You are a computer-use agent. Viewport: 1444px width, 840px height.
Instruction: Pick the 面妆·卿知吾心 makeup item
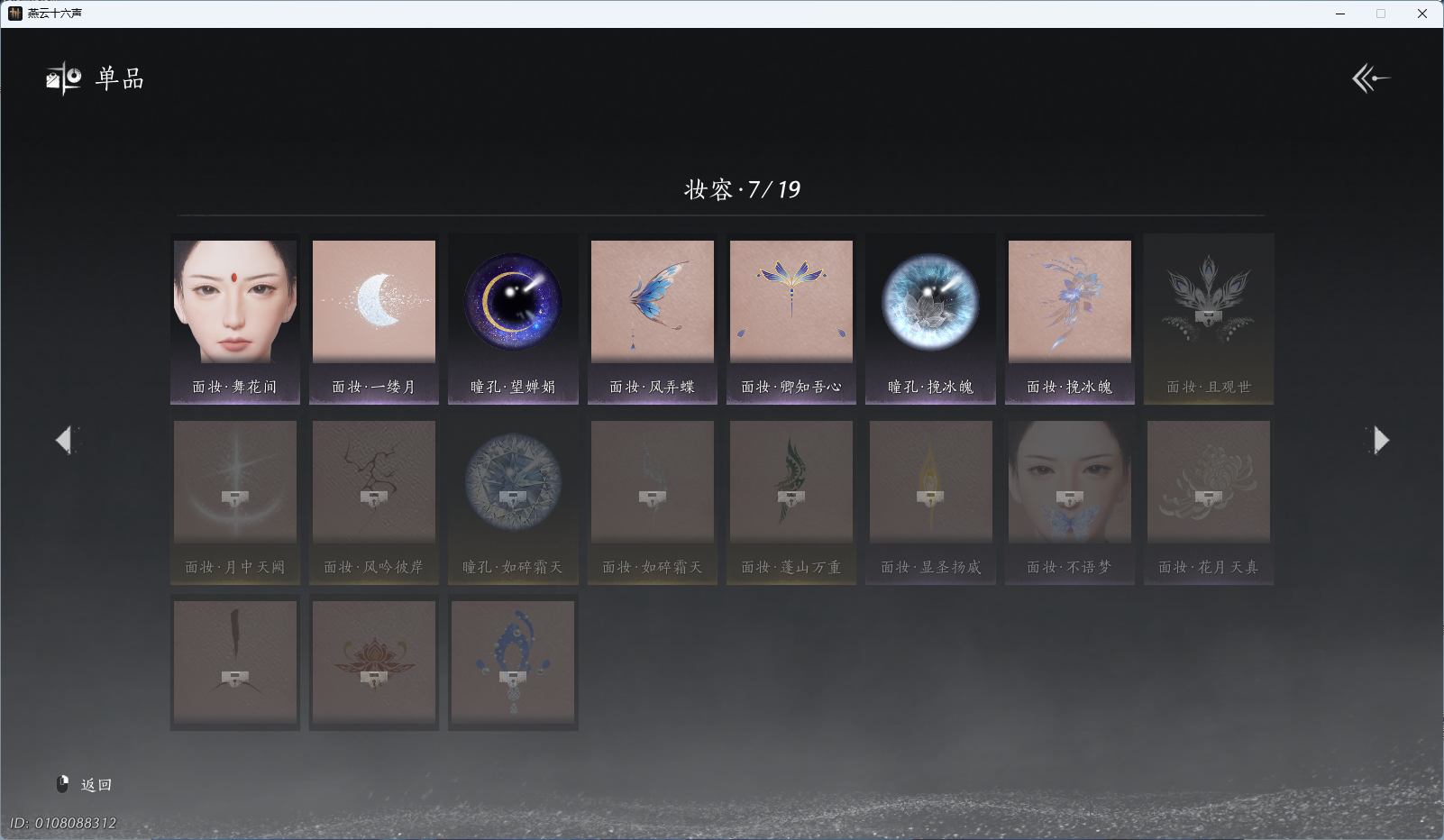791,319
